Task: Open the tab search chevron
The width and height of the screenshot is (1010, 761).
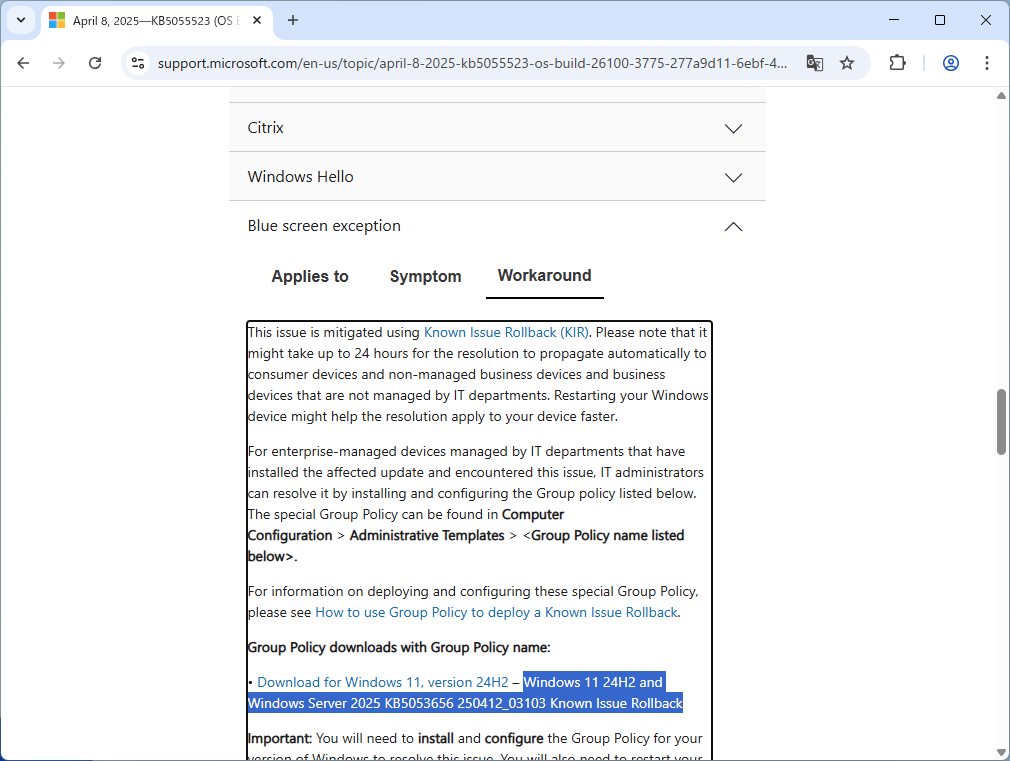Action: pyautogui.click(x=21, y=20)
